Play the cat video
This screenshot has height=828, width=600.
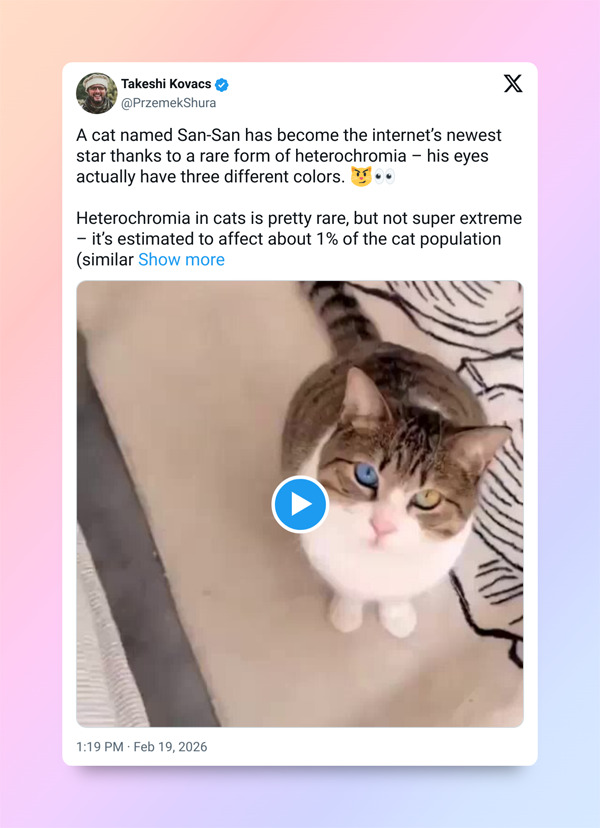click(x=300, y=504)
